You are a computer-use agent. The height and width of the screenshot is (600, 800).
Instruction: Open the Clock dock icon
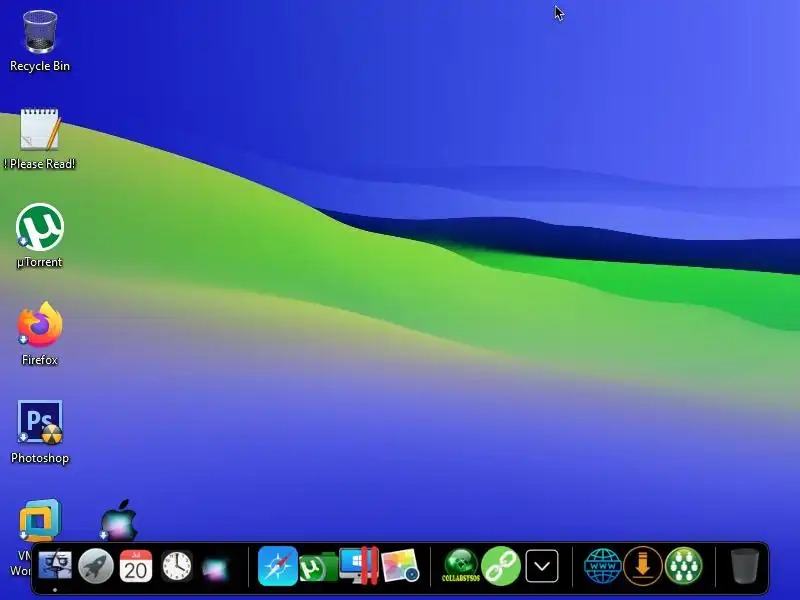(x=177, y=566)
